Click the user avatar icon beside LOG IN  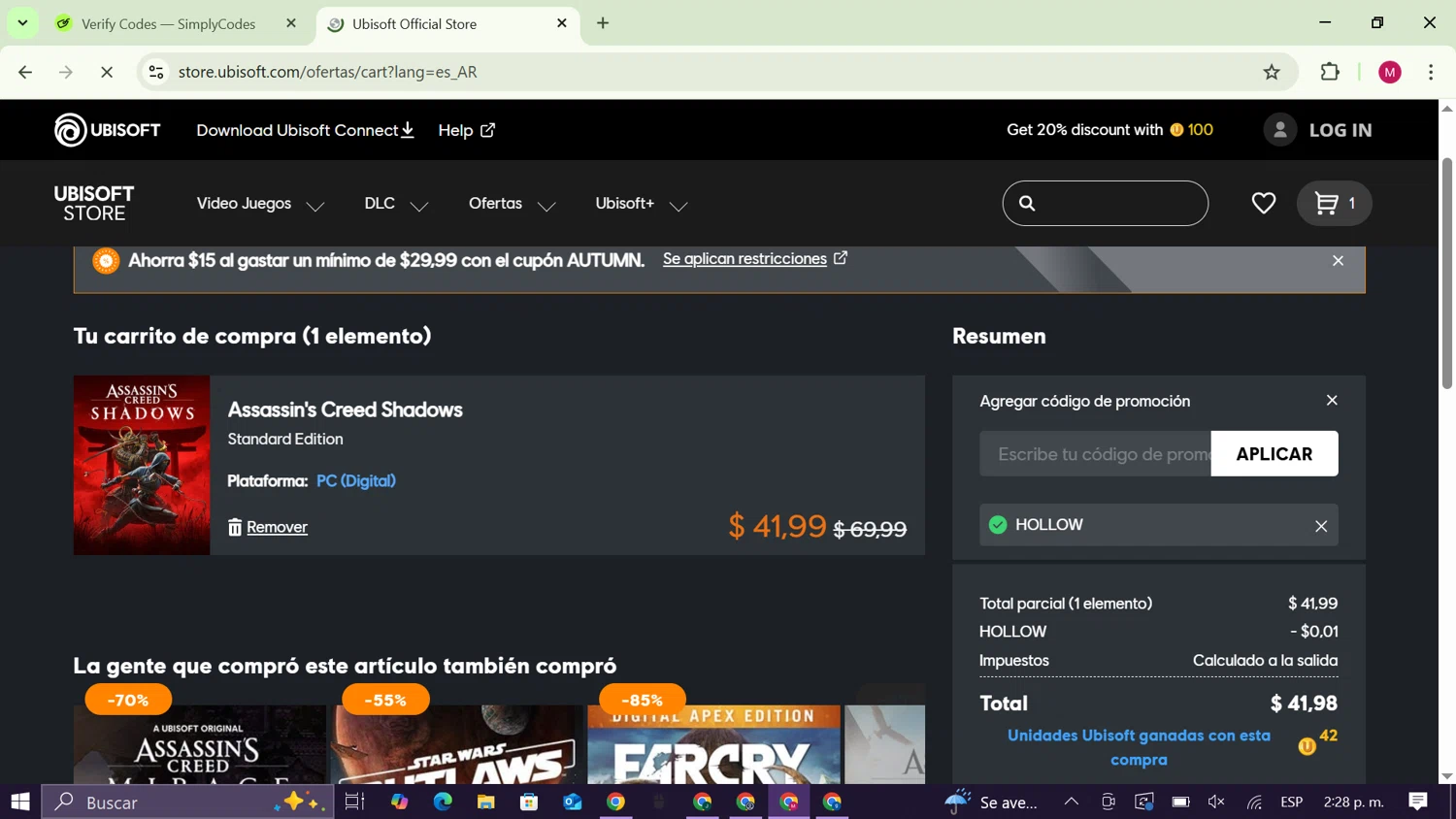point(1279,130)
